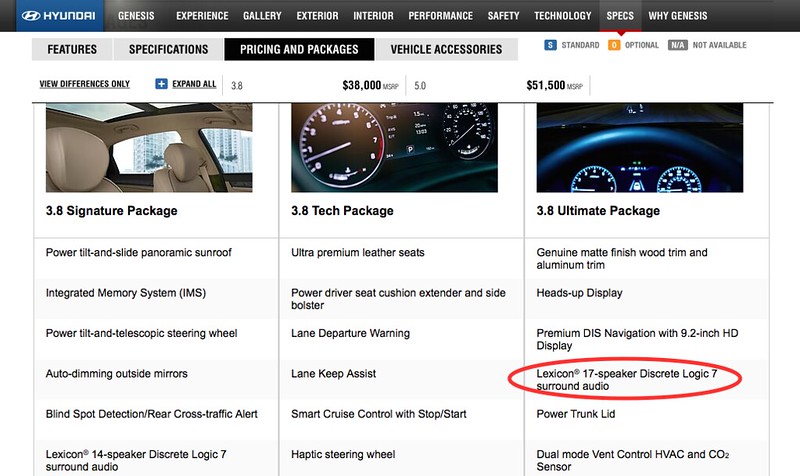The height and width of the screenshot is (476, 800).
Task: Click the N/A not available legend icon
Action: pos(678,45)
